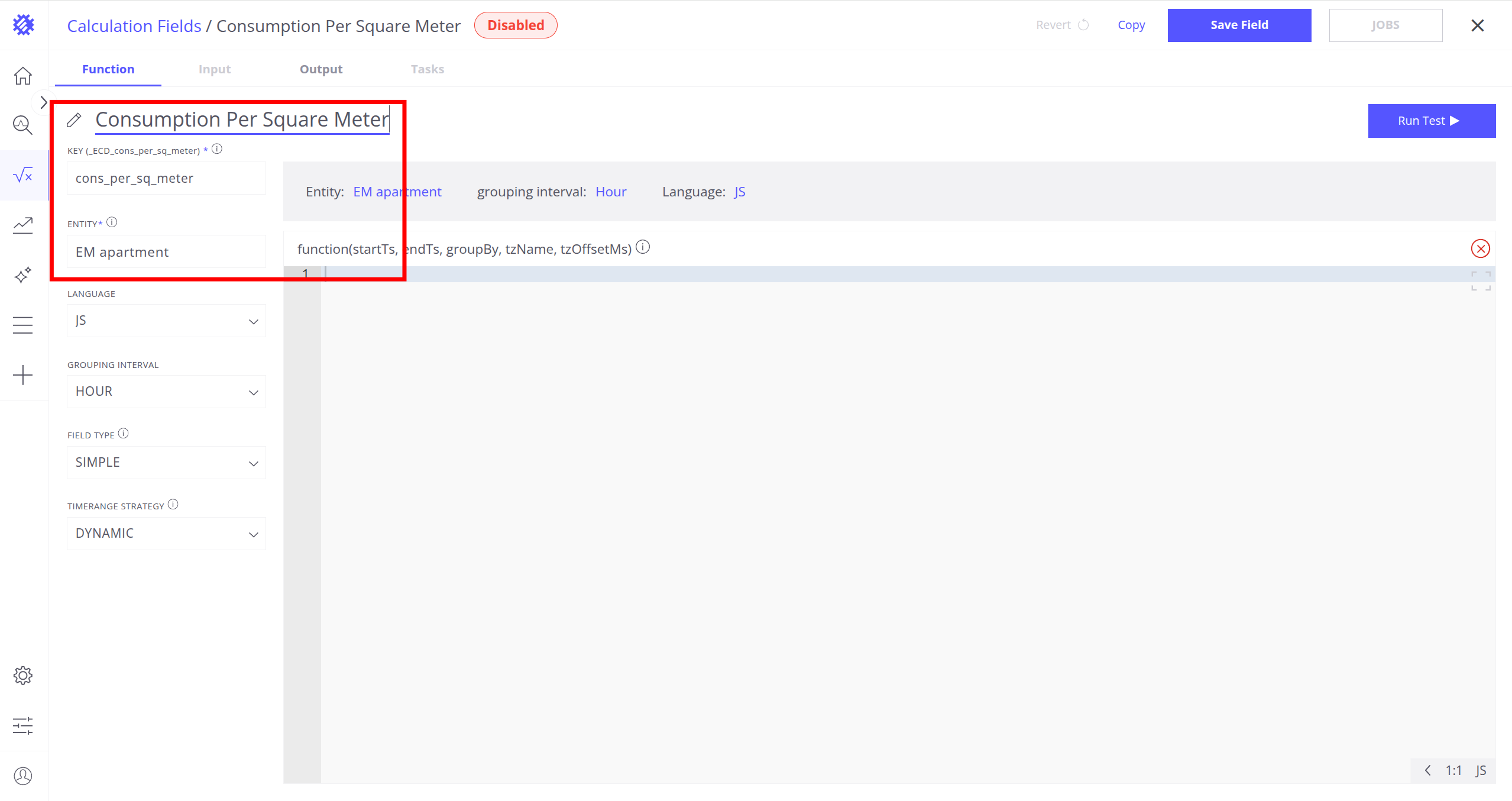The image size is (1512, 801).
Task: Open the search analytics sidebar icon
Action: tap(23, 125)
